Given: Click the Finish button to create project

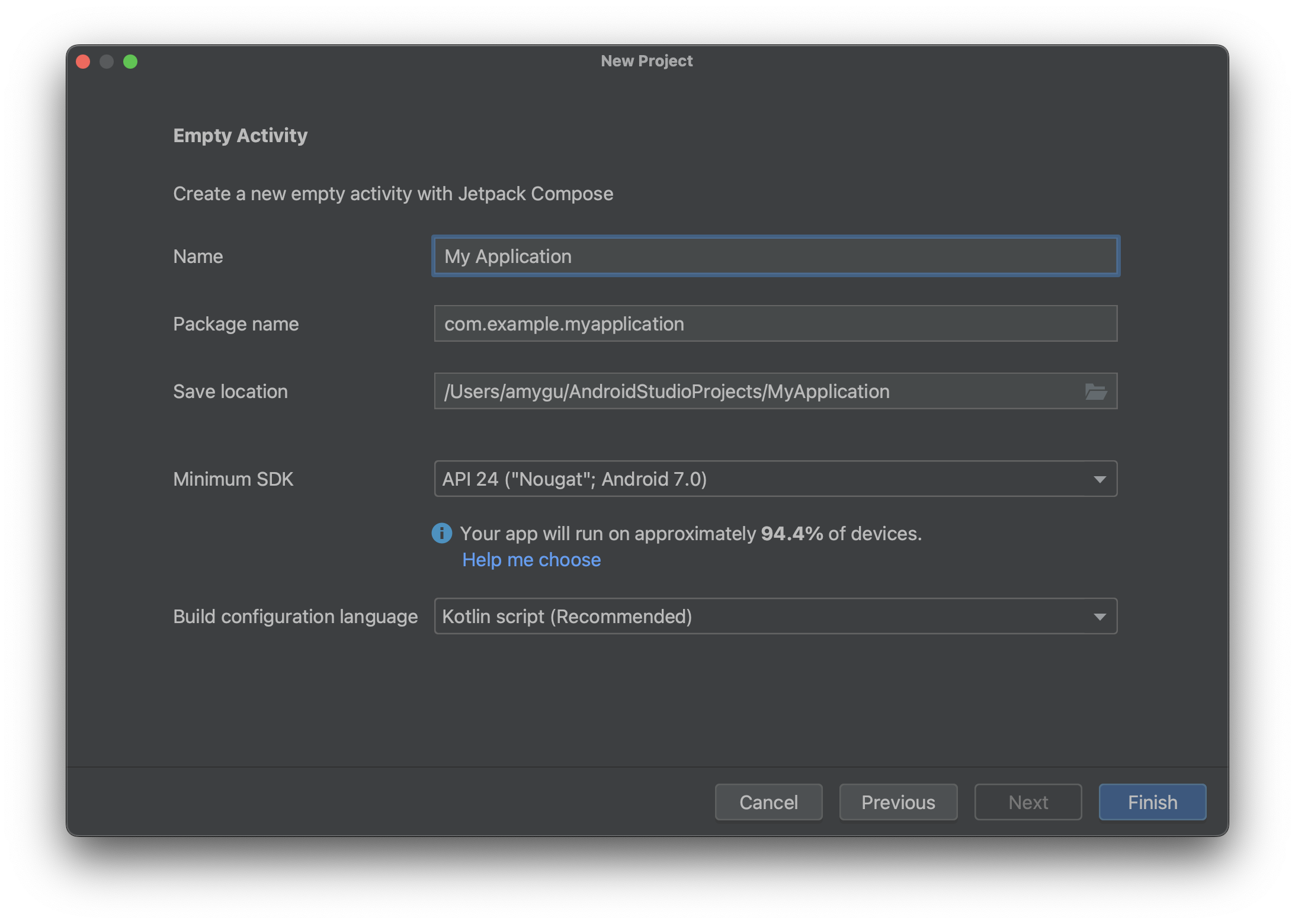Looking at the screenshot, I should point(1152,802).
